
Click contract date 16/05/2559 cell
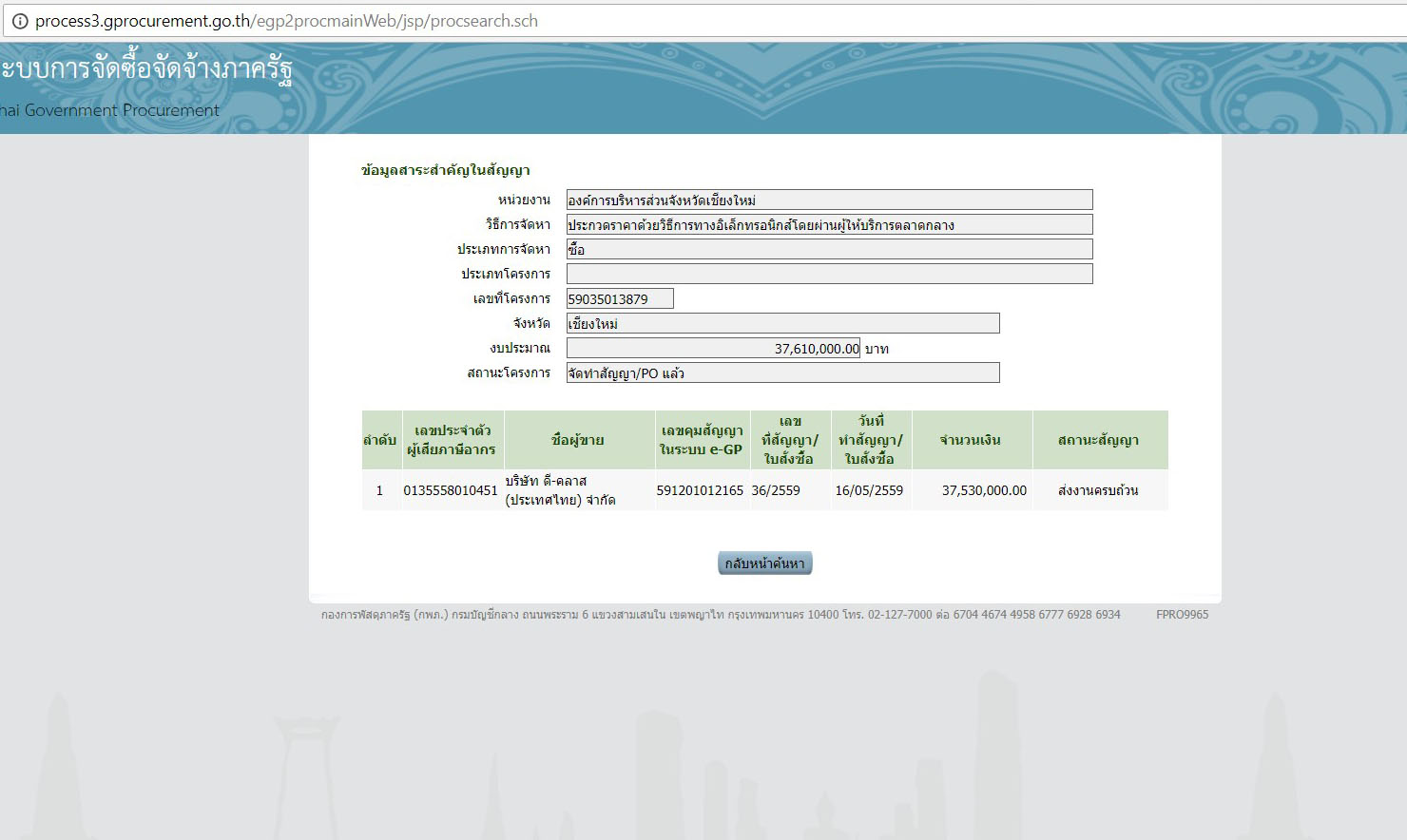click(869, 490)
